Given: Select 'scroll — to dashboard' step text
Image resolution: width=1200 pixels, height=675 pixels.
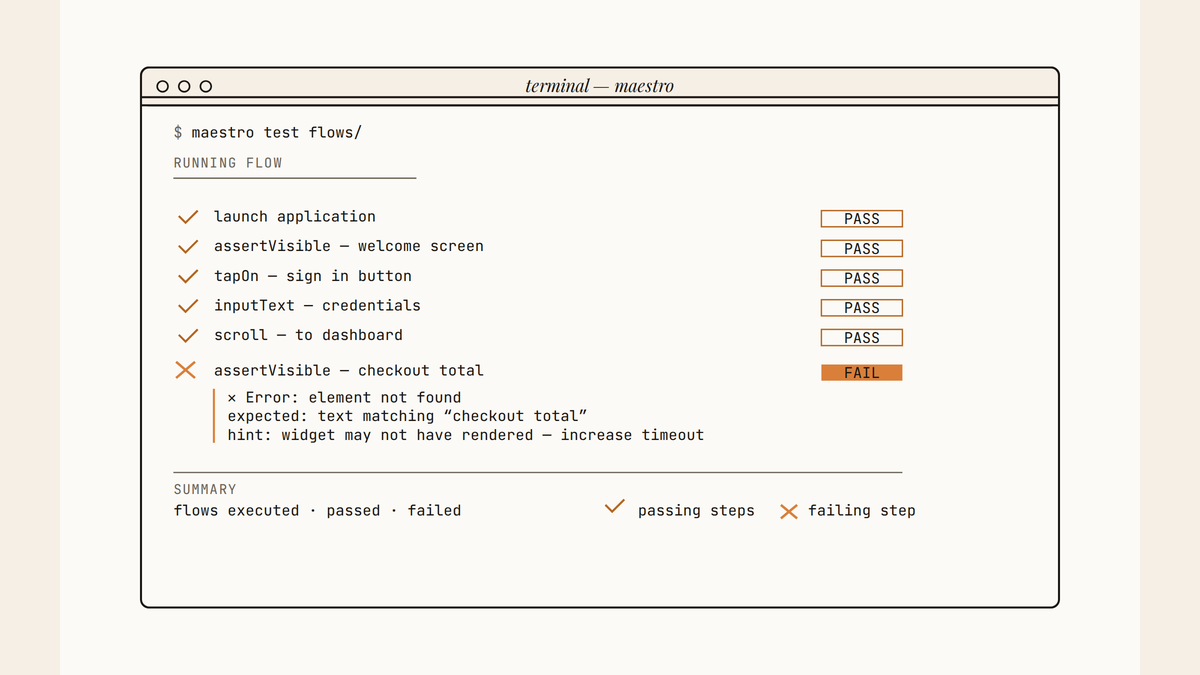Looking at the screenshot, I should tap(308, 335).
